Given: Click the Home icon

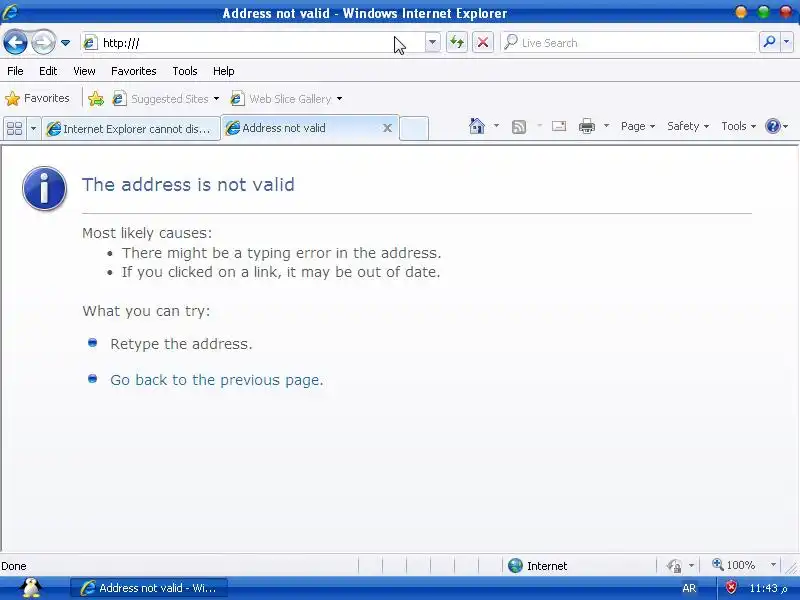Looking at the screenshot, I should tap(477, 126).
